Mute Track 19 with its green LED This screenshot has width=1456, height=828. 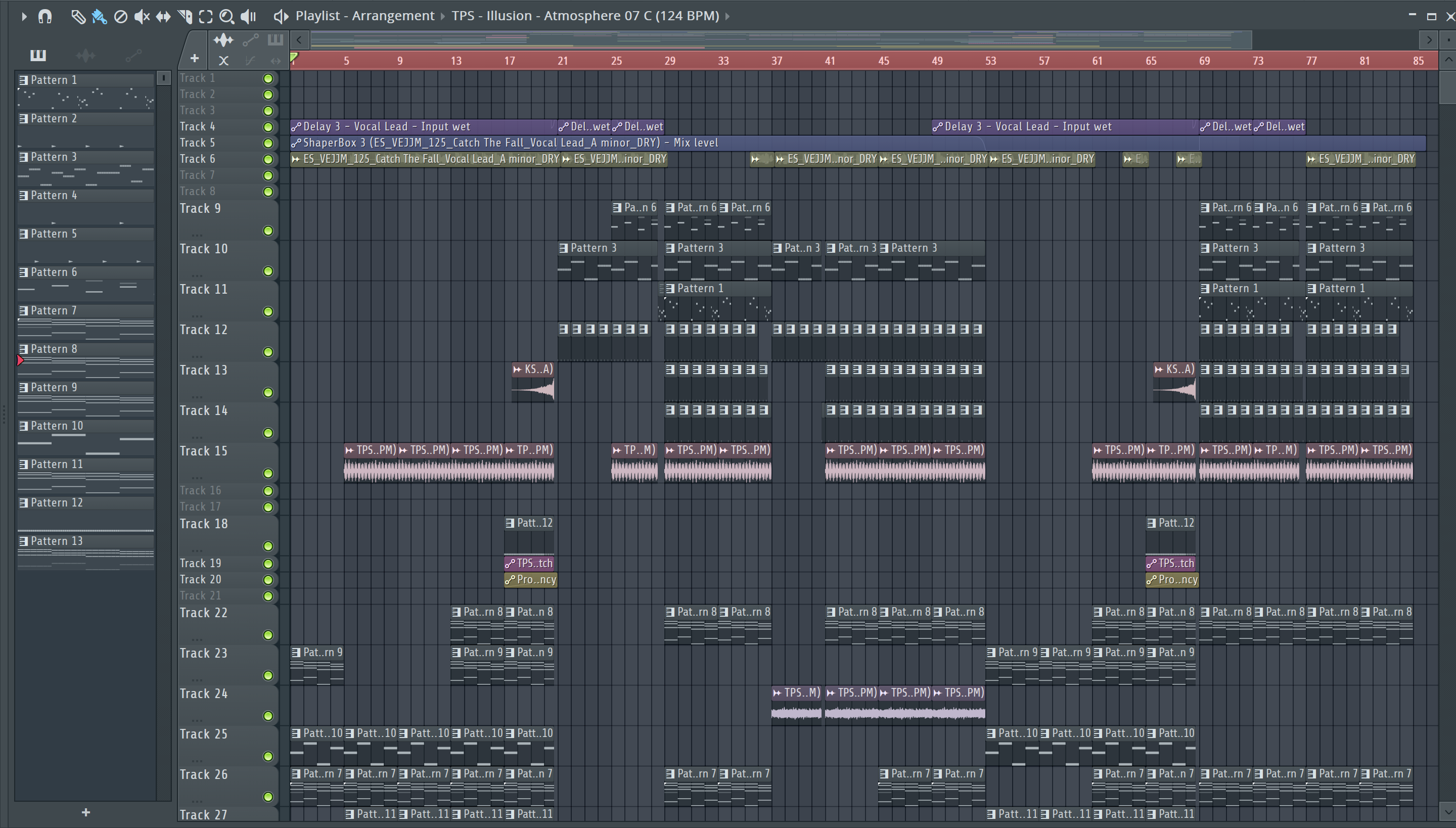pyautogui.click(x=268, y=564)
